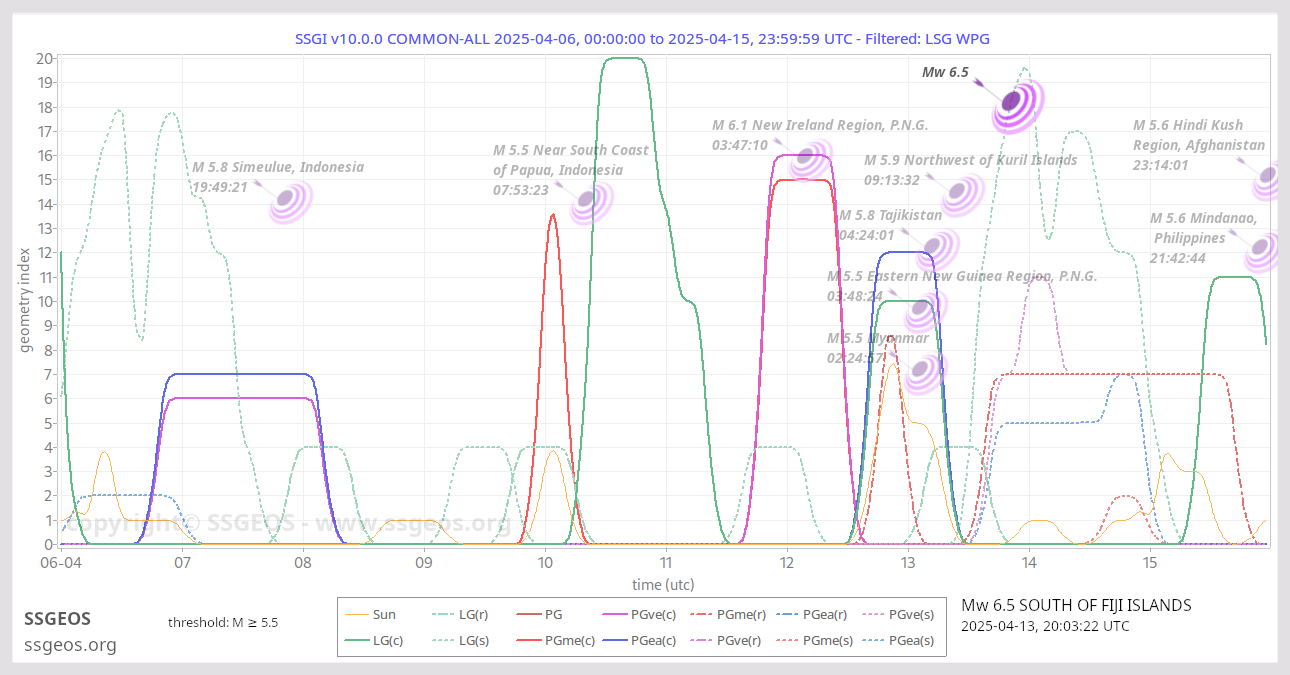Toggle the LG(c) series in the legend
The image size is (1290, 675).
click(x=375, y=640)
